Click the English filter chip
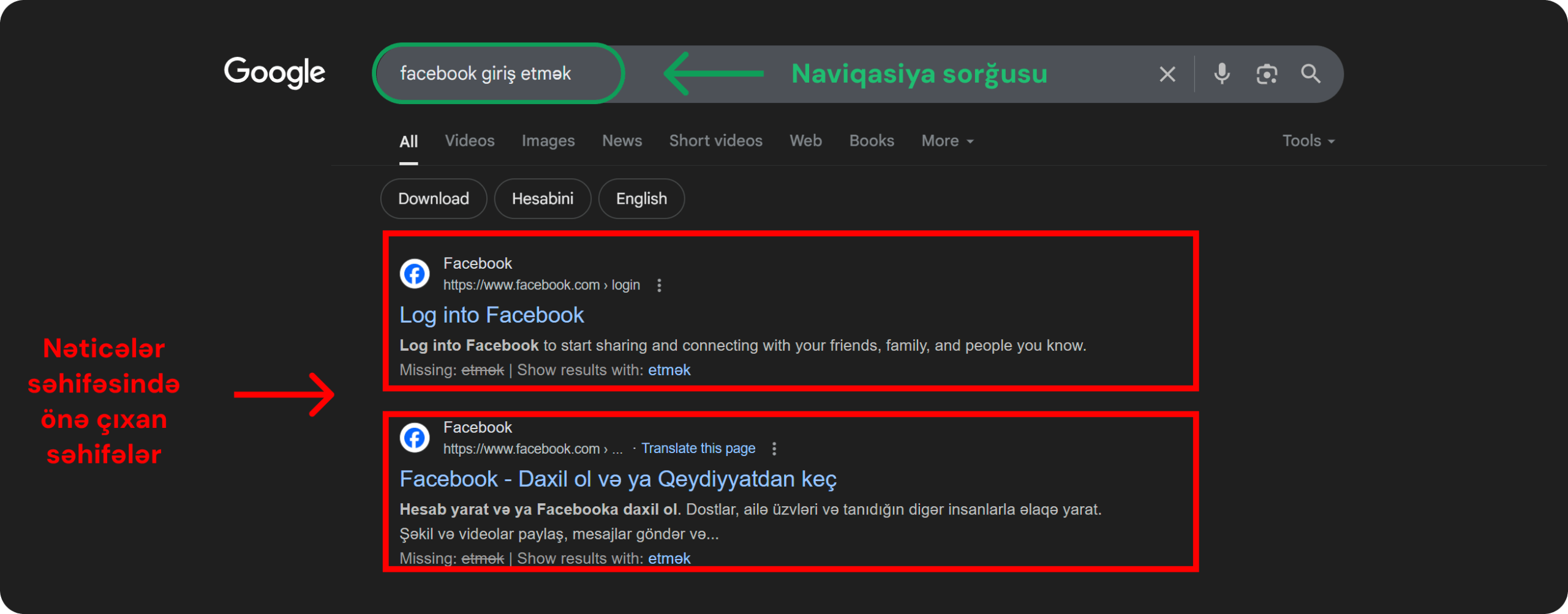This screenshot has height=614, width=1568. click(641, 199)
